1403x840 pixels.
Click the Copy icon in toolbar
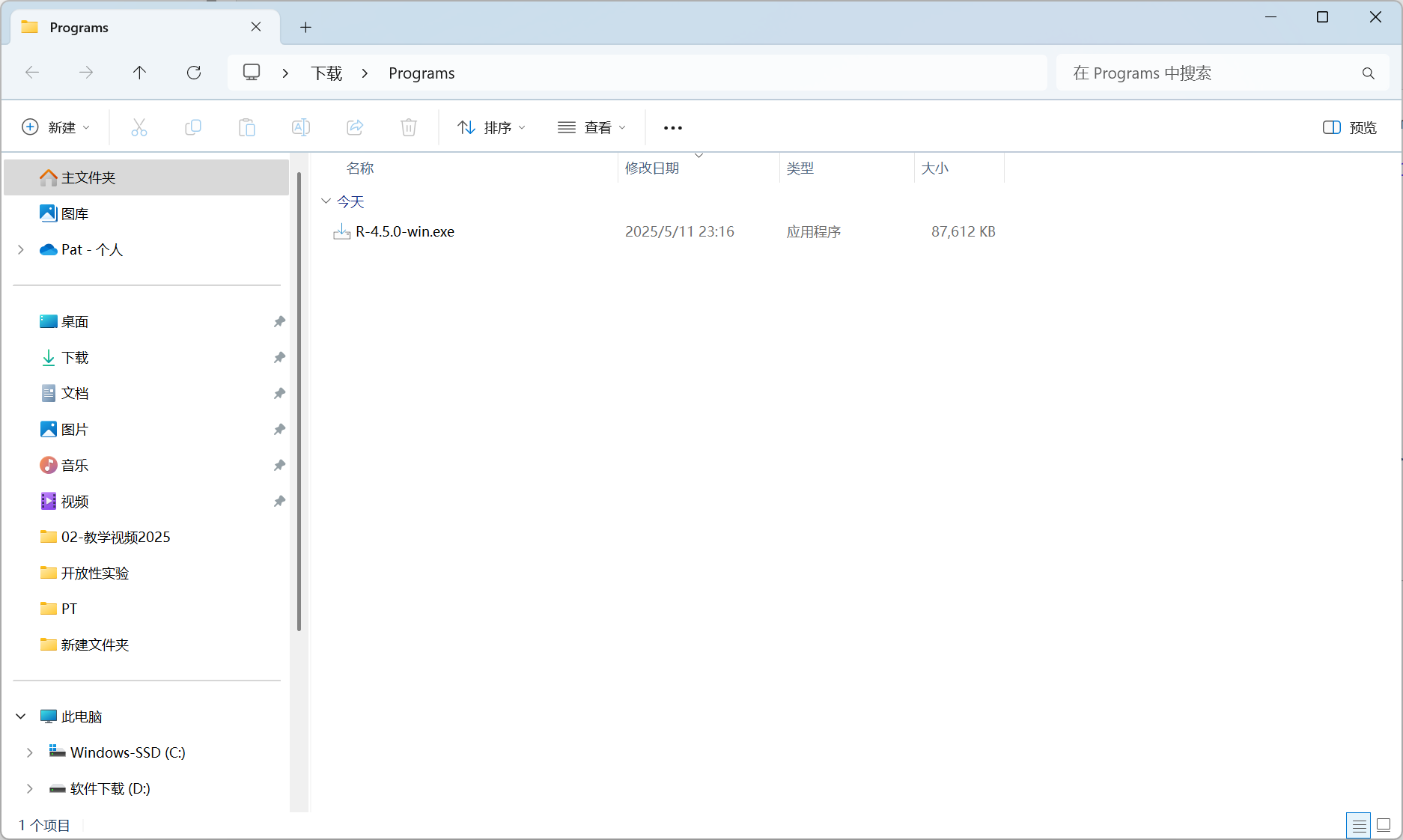pyautogui.click(x=193, y=127)
